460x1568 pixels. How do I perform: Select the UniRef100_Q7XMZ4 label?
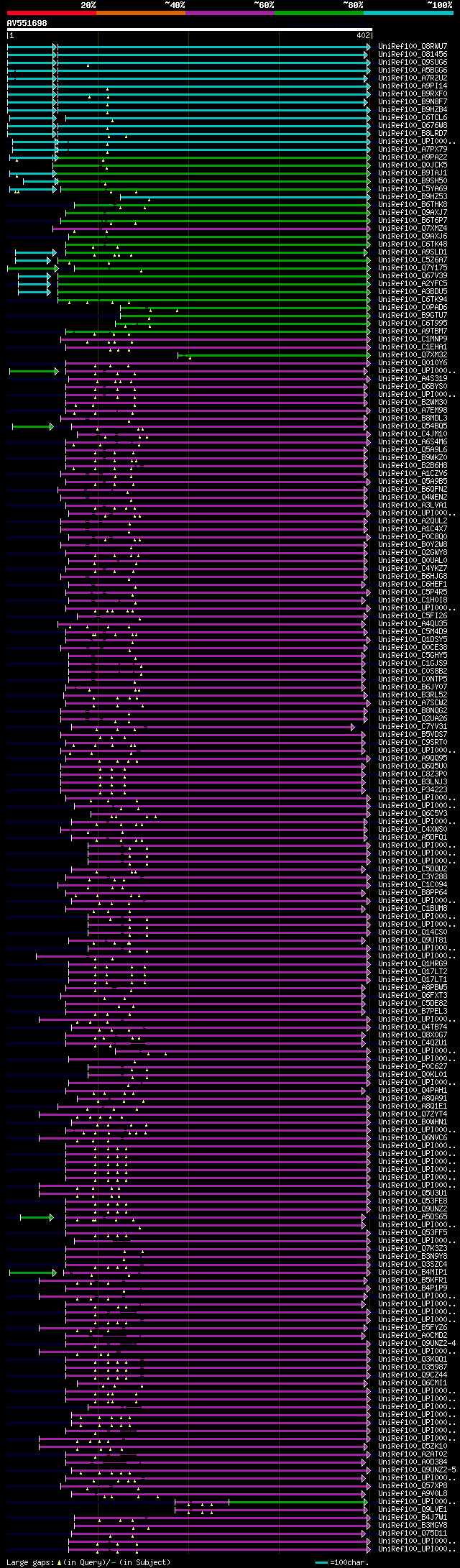coord(413,229)
